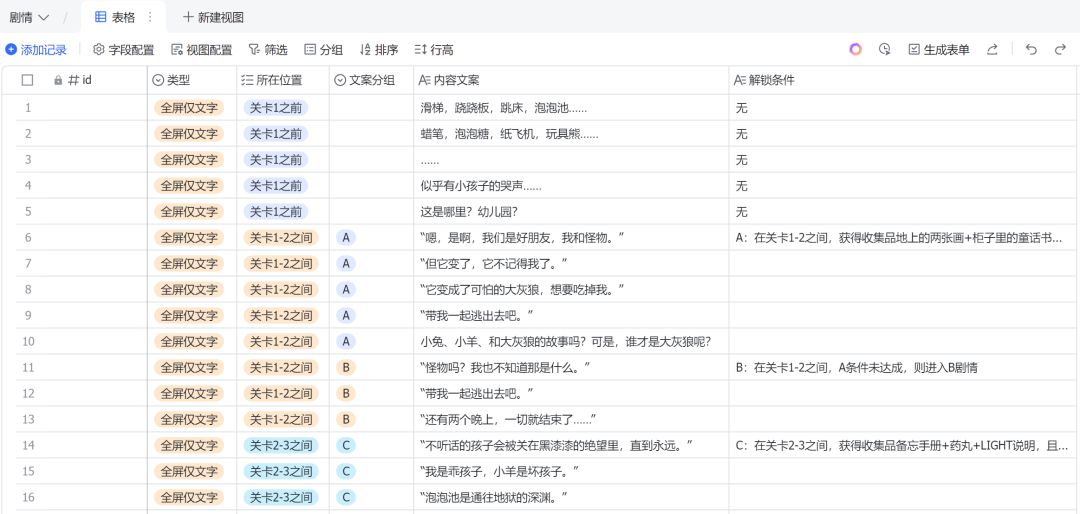Screen dimensions: 1080x514
Task: Open 视图配置 view settings
Action: (202, 50)
